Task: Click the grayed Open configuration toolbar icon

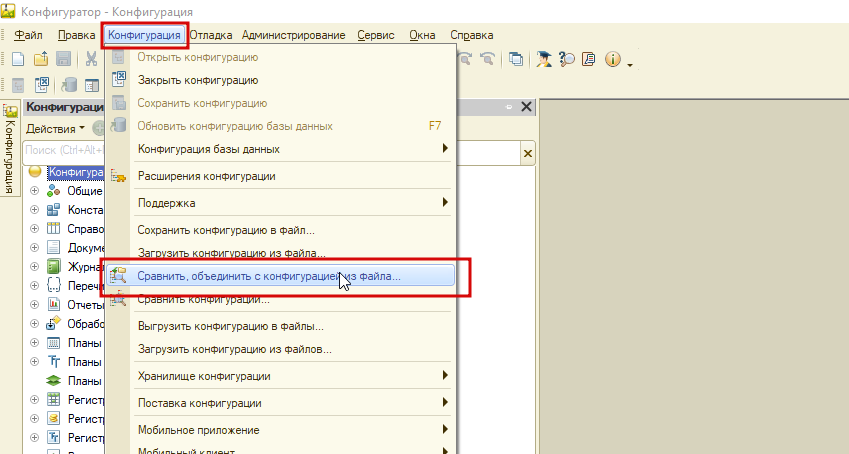Action: 18,85
